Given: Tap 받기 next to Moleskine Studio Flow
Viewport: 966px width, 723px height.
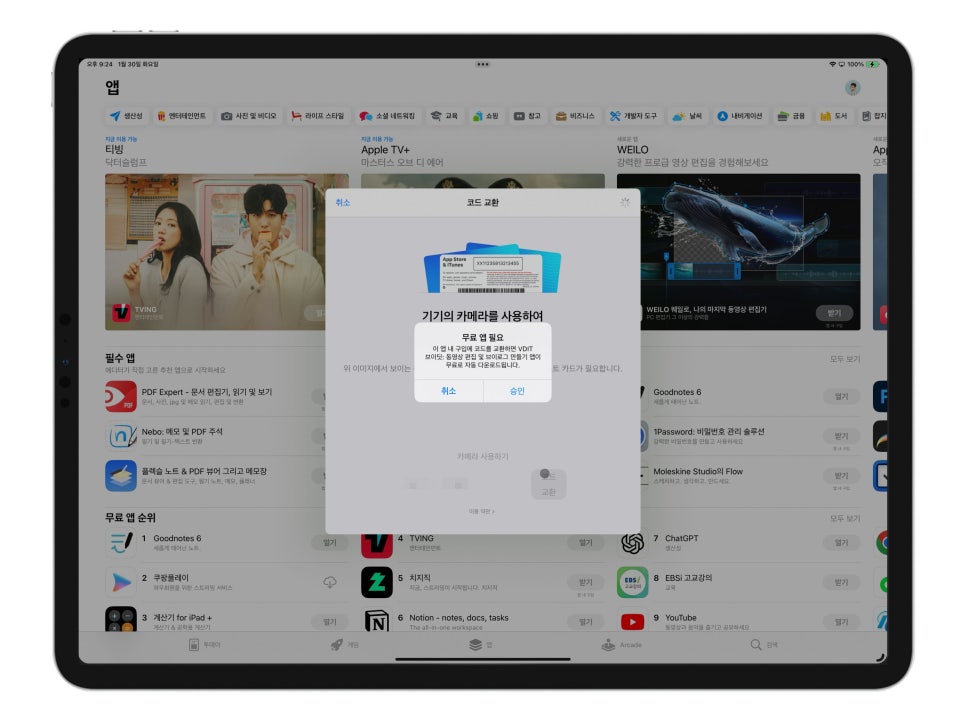Looking at the screenshot, I should (x=842, y=475).
